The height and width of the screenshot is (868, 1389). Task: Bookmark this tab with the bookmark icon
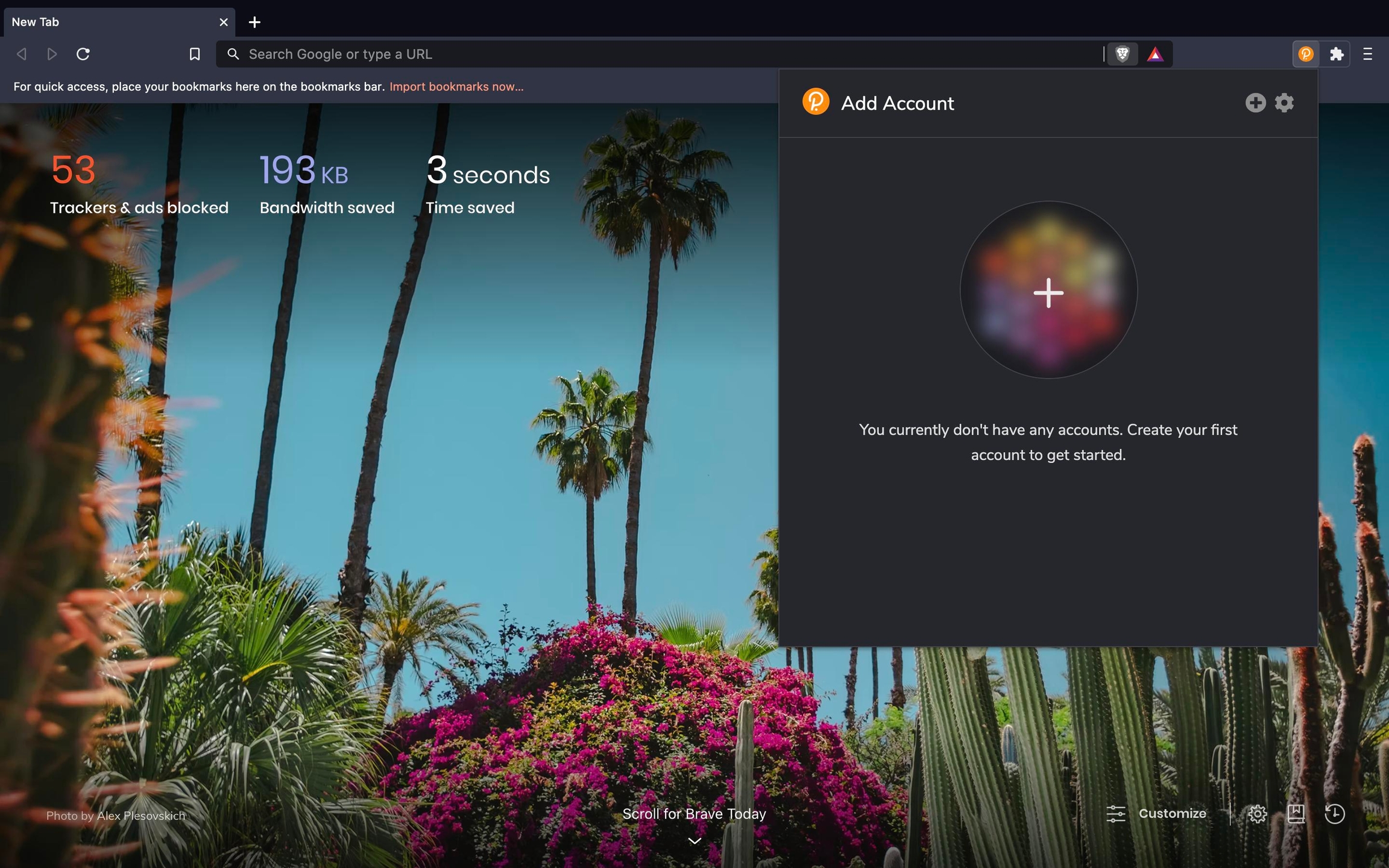coord(194,54)
